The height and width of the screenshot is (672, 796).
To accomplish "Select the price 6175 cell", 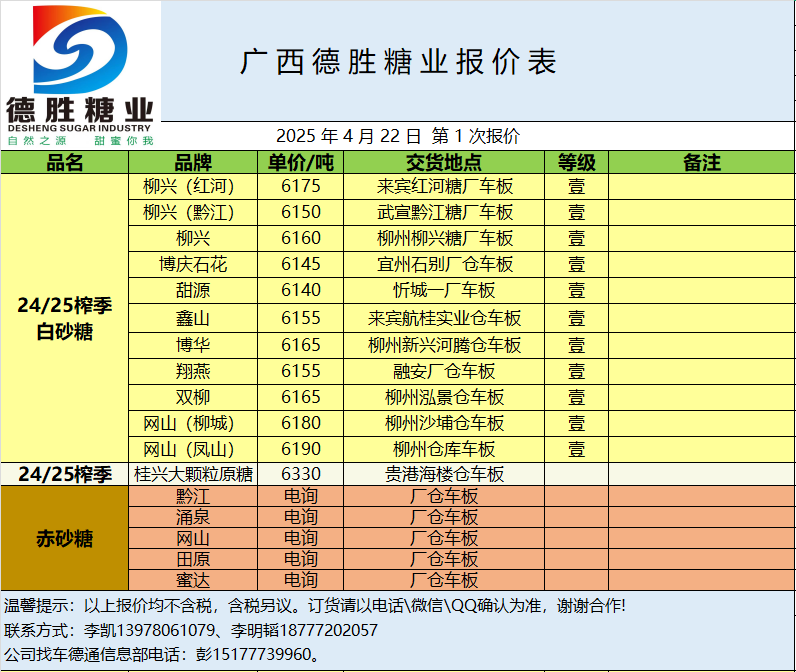I will point(301,186).
